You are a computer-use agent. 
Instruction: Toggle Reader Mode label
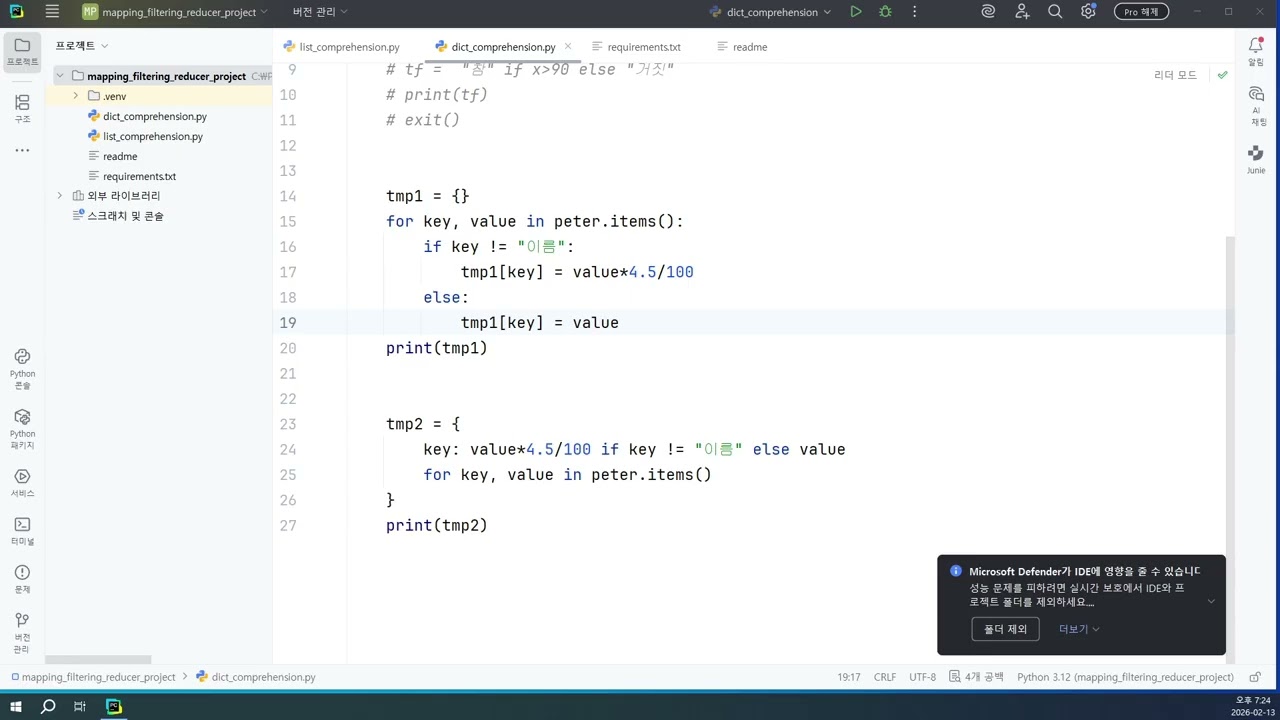(1175, 75)
